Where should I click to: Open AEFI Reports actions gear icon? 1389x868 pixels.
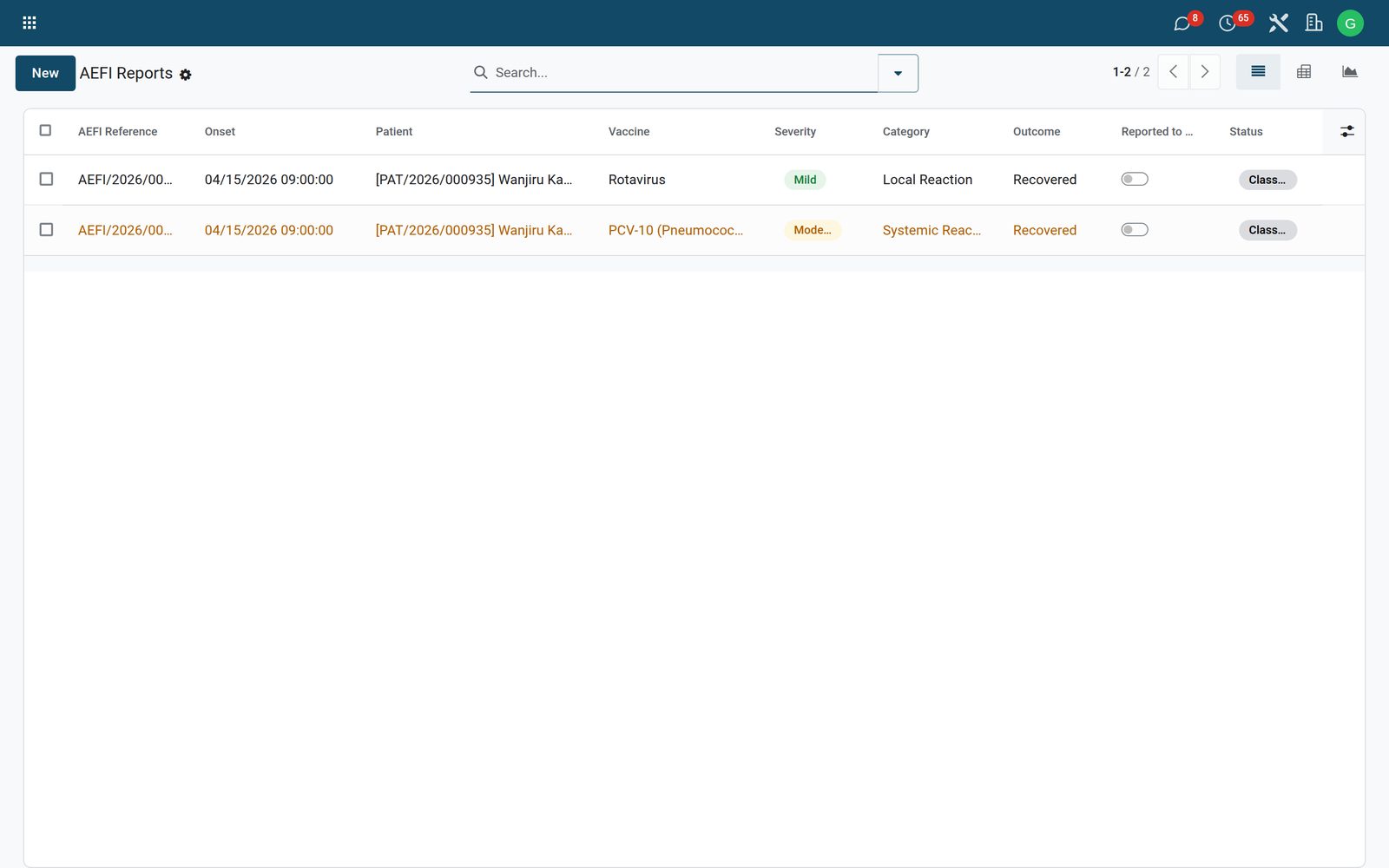coord(185,75)
